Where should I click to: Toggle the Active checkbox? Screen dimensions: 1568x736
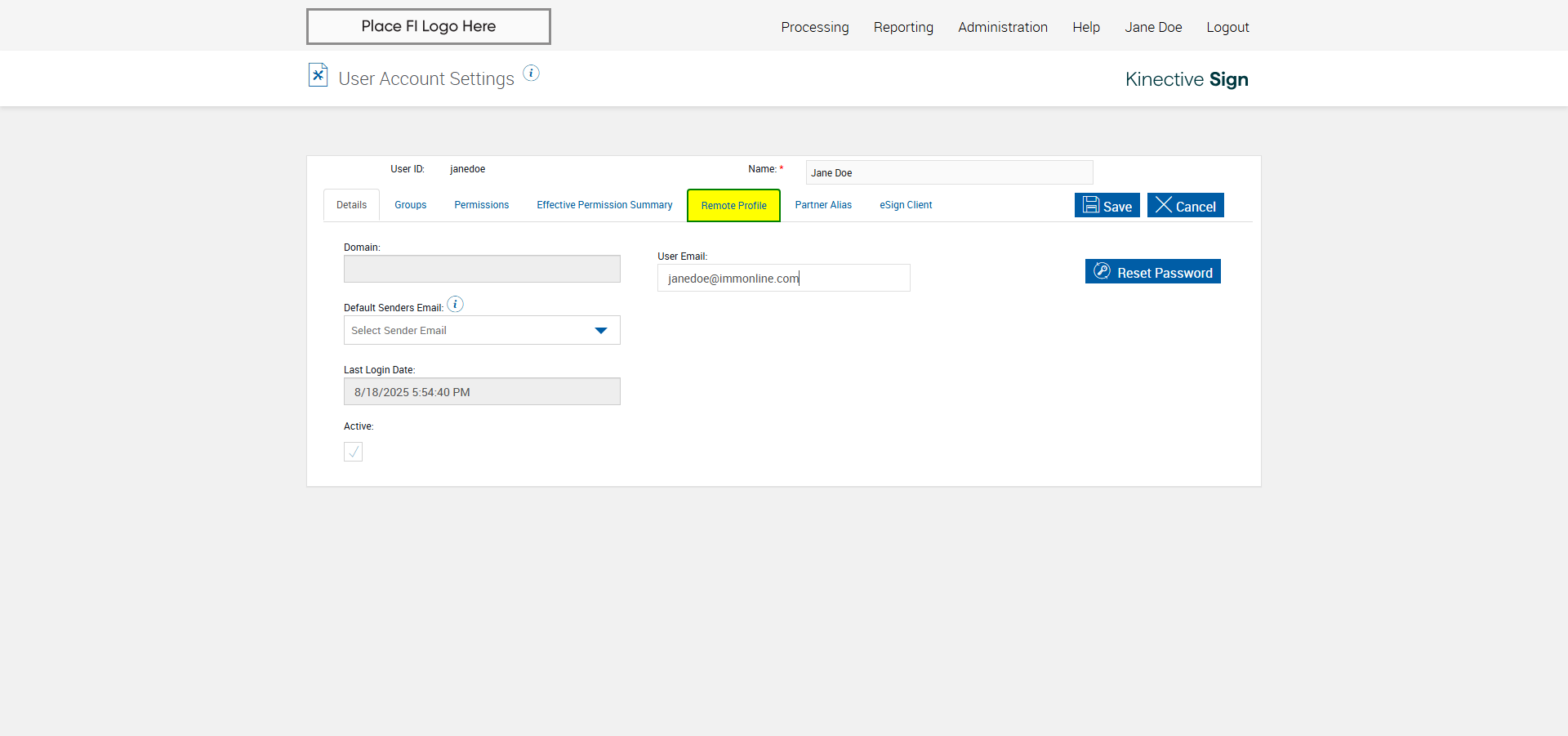pos(353,452)
